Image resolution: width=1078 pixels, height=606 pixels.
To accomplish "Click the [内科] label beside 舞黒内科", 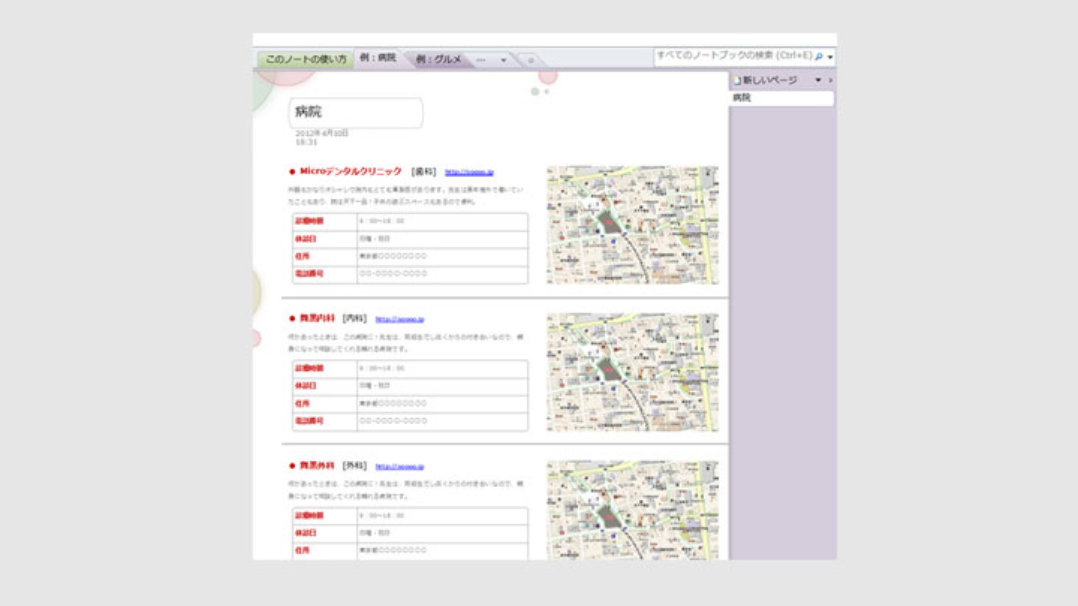I will (x=355, y=318).
